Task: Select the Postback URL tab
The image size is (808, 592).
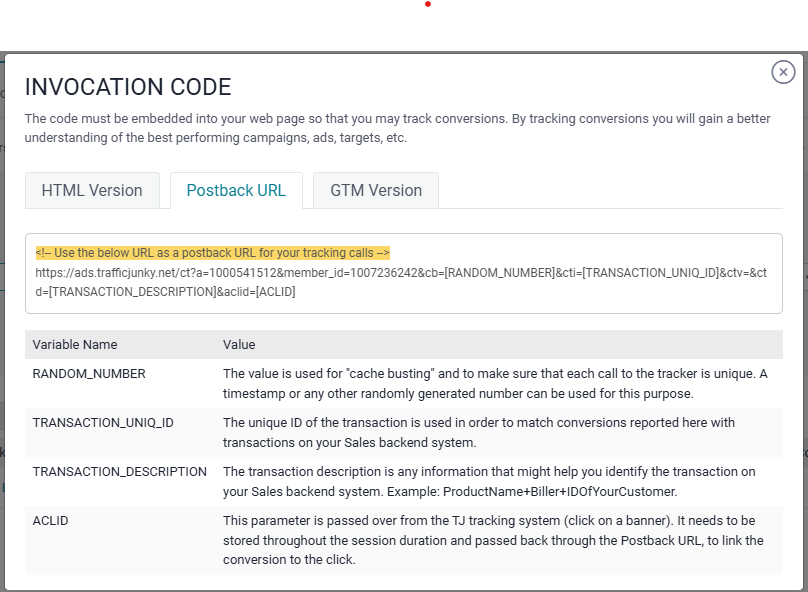Action: 236,190
